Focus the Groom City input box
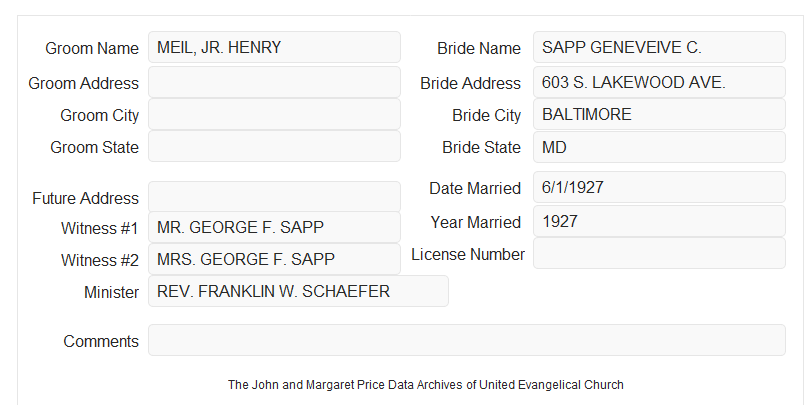 pyautogui.click(x=274, y=114)
